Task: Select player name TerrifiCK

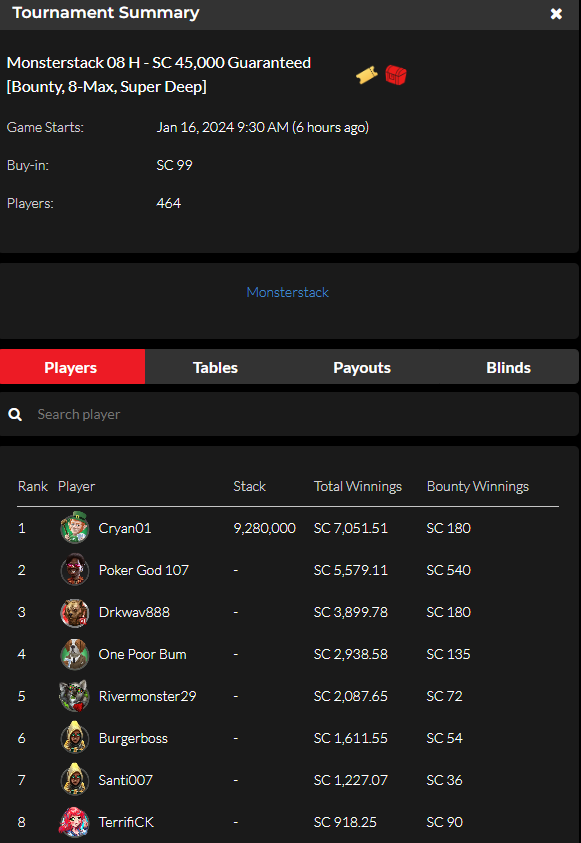Action: [x=126, y=821]
